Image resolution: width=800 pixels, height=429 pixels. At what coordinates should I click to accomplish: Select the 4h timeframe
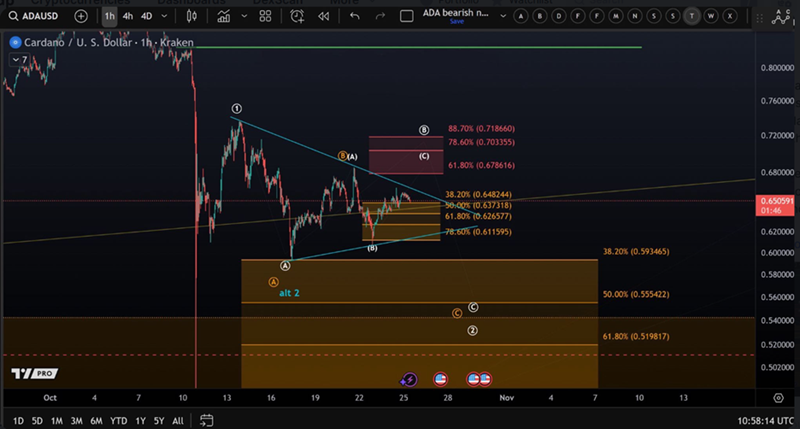point(128,16)
